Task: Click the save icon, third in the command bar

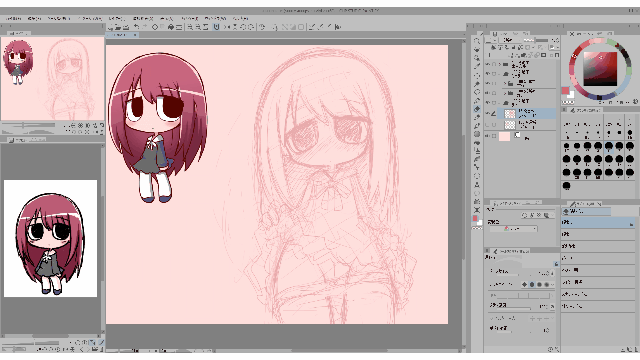Action: click(x=126, y=27)
